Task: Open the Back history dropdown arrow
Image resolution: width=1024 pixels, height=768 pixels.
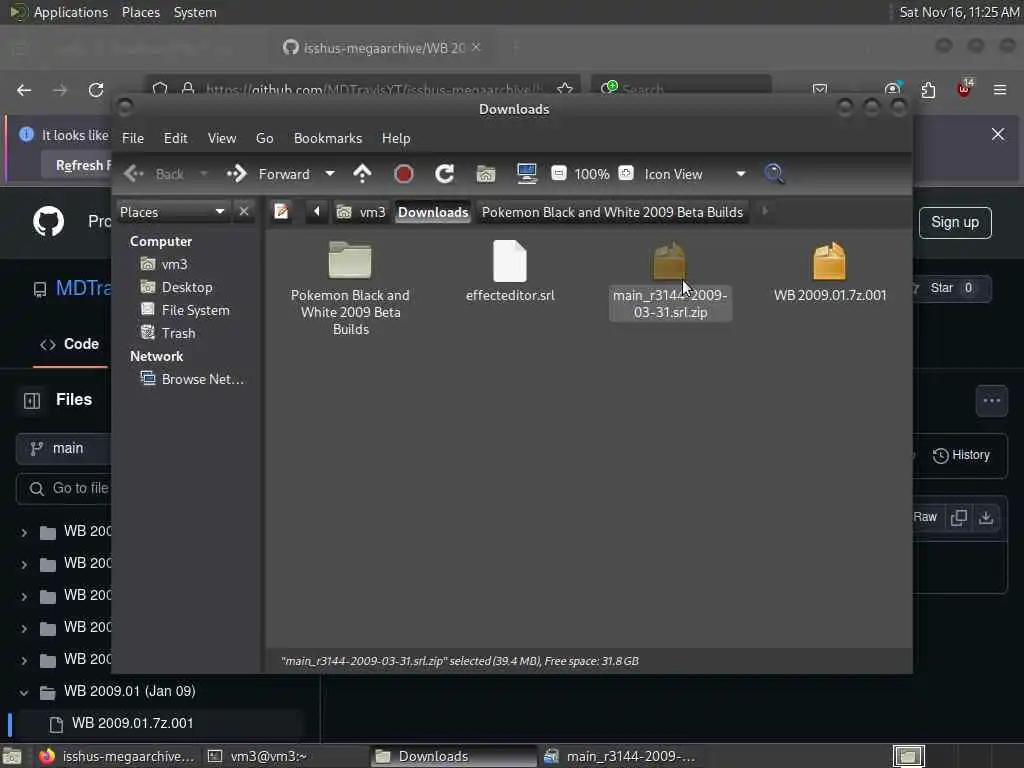Action: pos(204,174)
